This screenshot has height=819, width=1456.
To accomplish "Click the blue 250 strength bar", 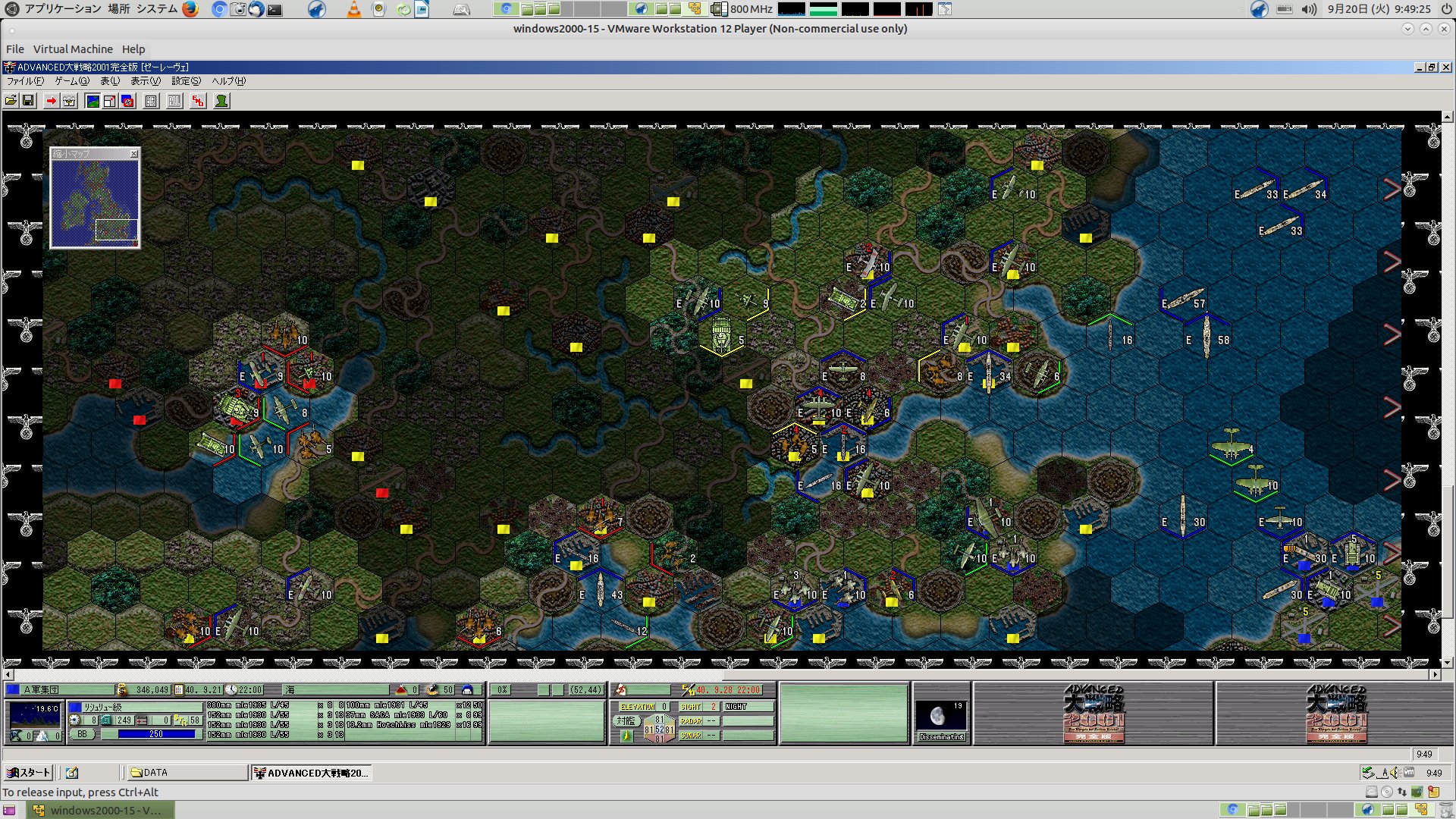I will (x=156, y=734).
